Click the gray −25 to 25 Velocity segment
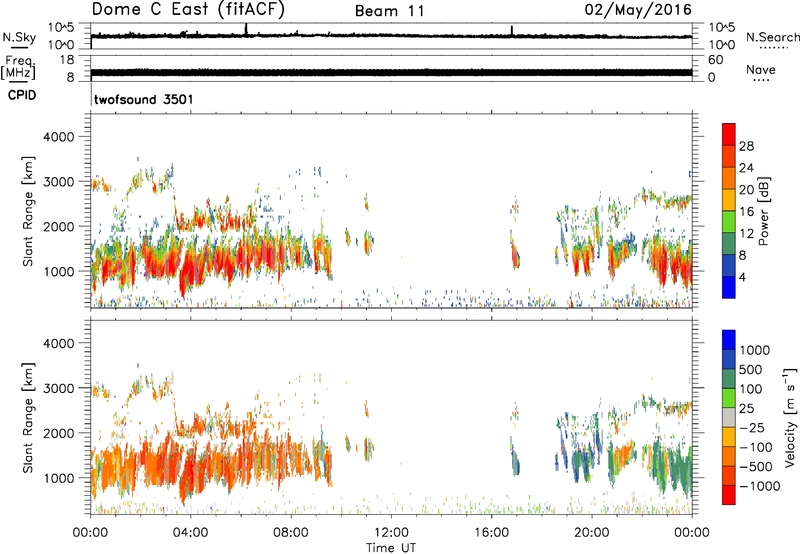 [x=729, y=418]
